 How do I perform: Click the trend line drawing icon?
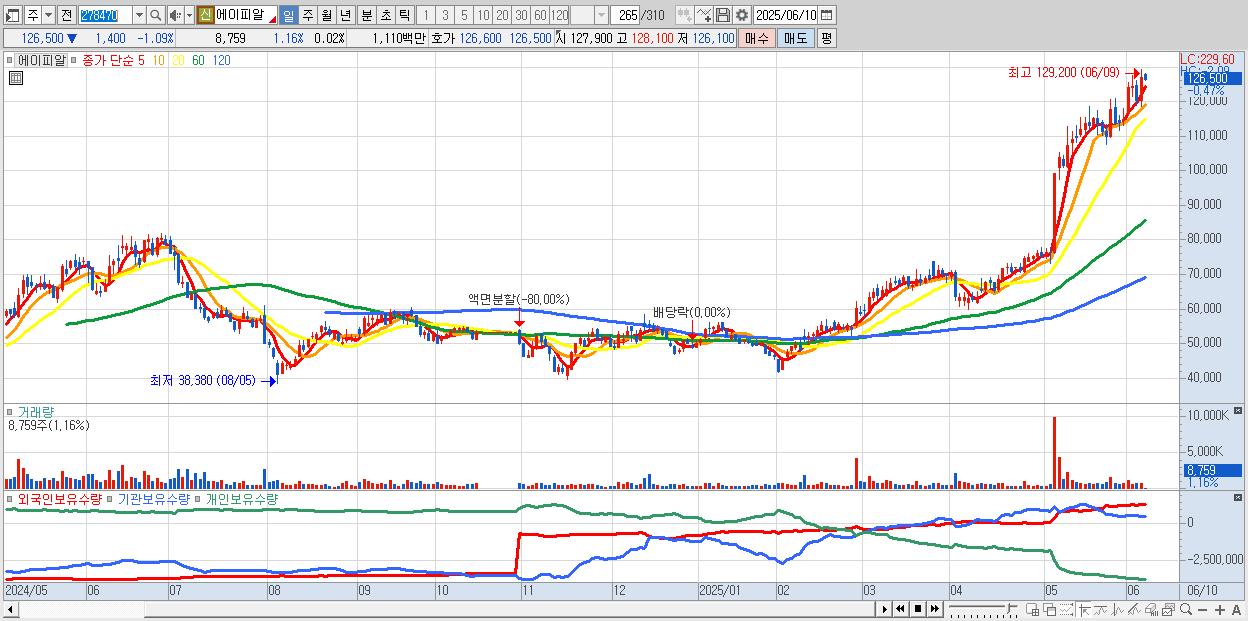1101,609
